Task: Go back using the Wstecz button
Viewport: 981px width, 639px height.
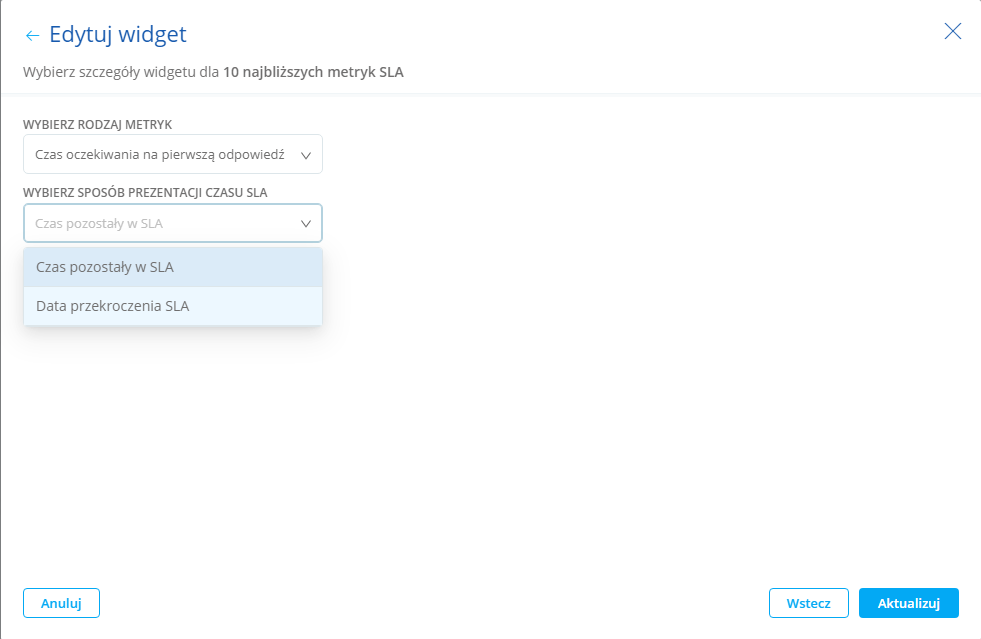Action: (808, 603)
